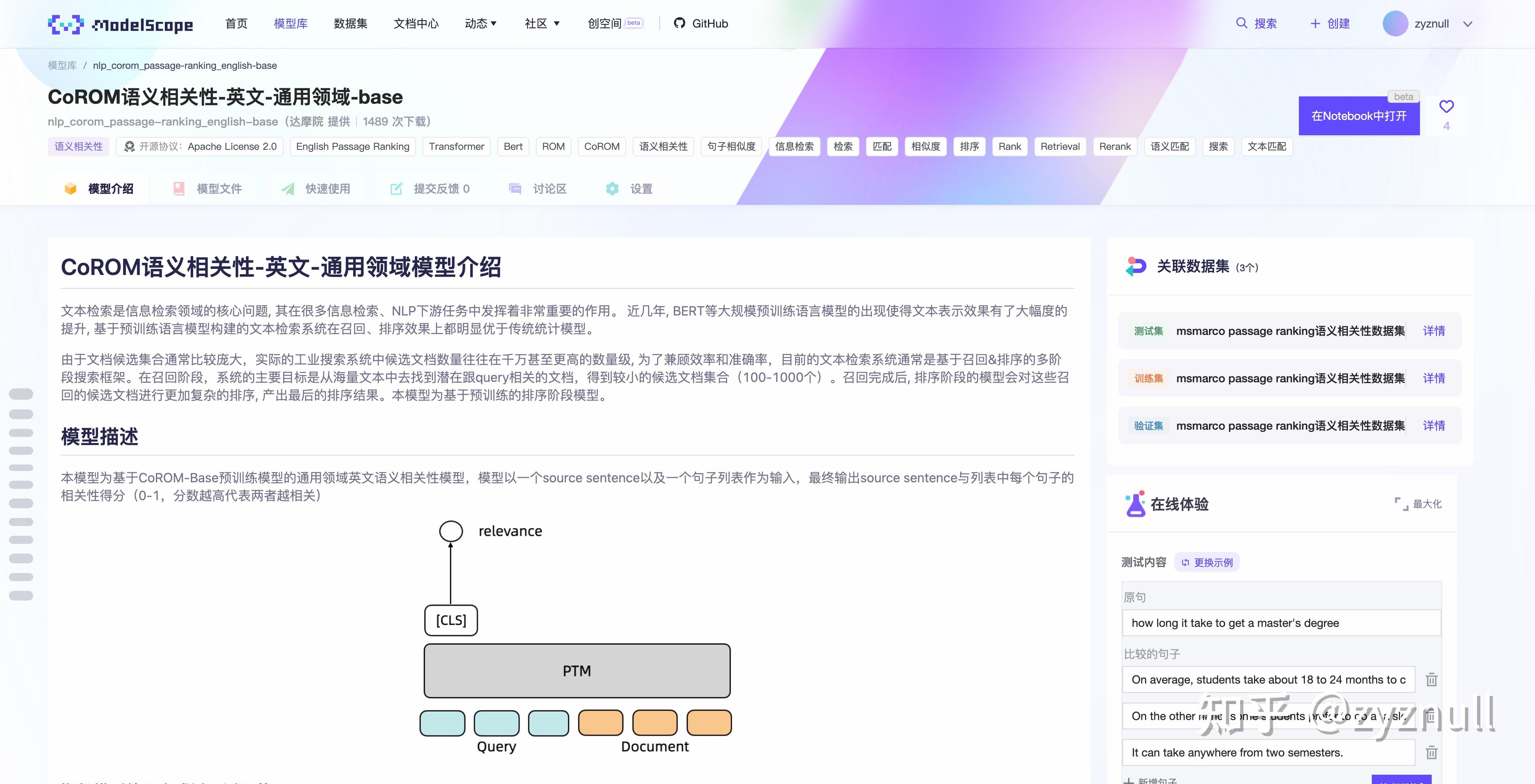1535x784 pixels.
Task: Delete the 'two semesters' sentence via trash icon
Action: [1433, 752]
